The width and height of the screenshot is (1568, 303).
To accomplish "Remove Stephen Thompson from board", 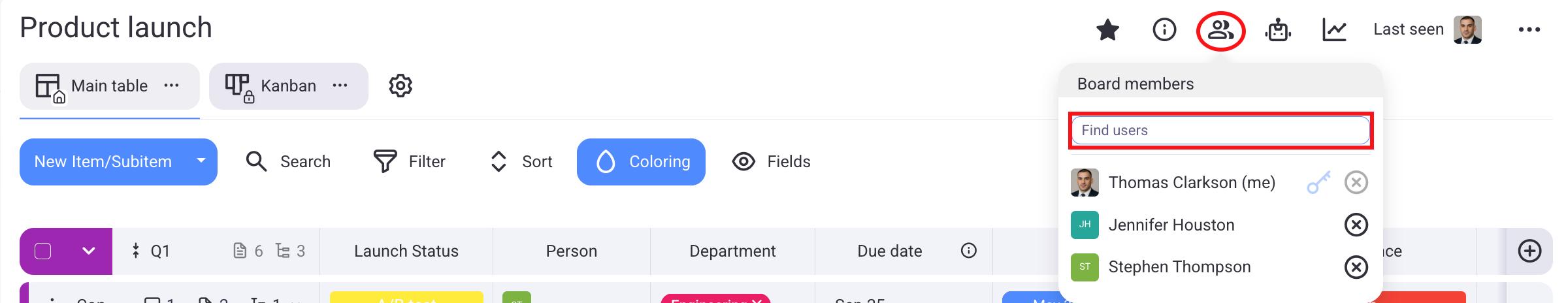I will coord(1356,267).
